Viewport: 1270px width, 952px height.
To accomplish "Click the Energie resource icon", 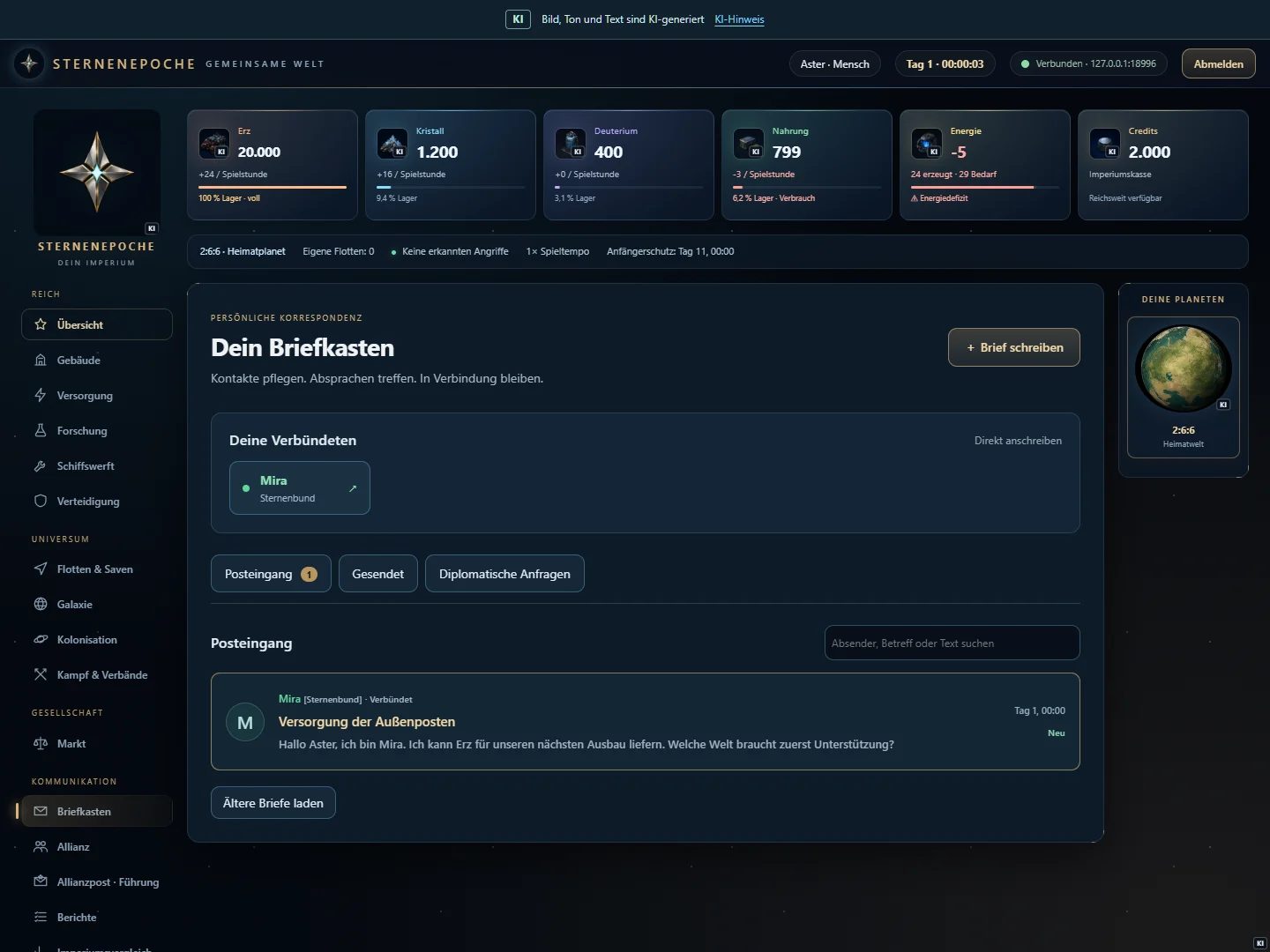I will coord(927,143).
